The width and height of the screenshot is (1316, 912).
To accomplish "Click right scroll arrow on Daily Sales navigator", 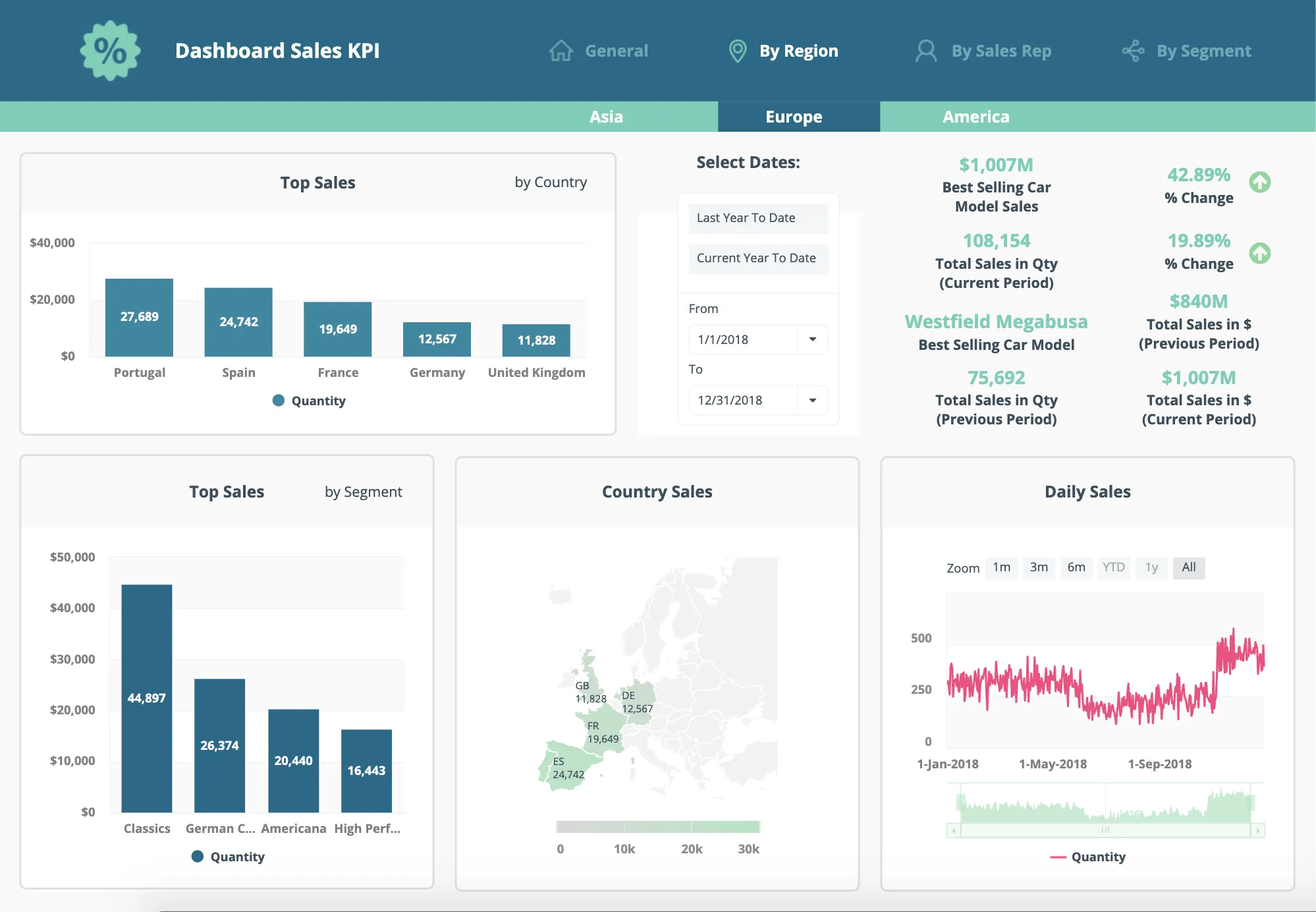I will tap(1257, 831).
